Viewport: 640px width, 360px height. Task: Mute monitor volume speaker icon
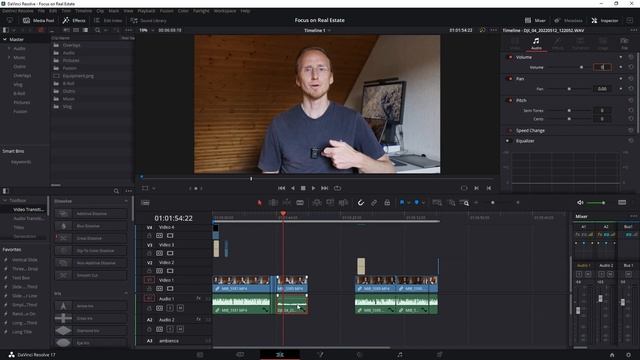[580, 202]
